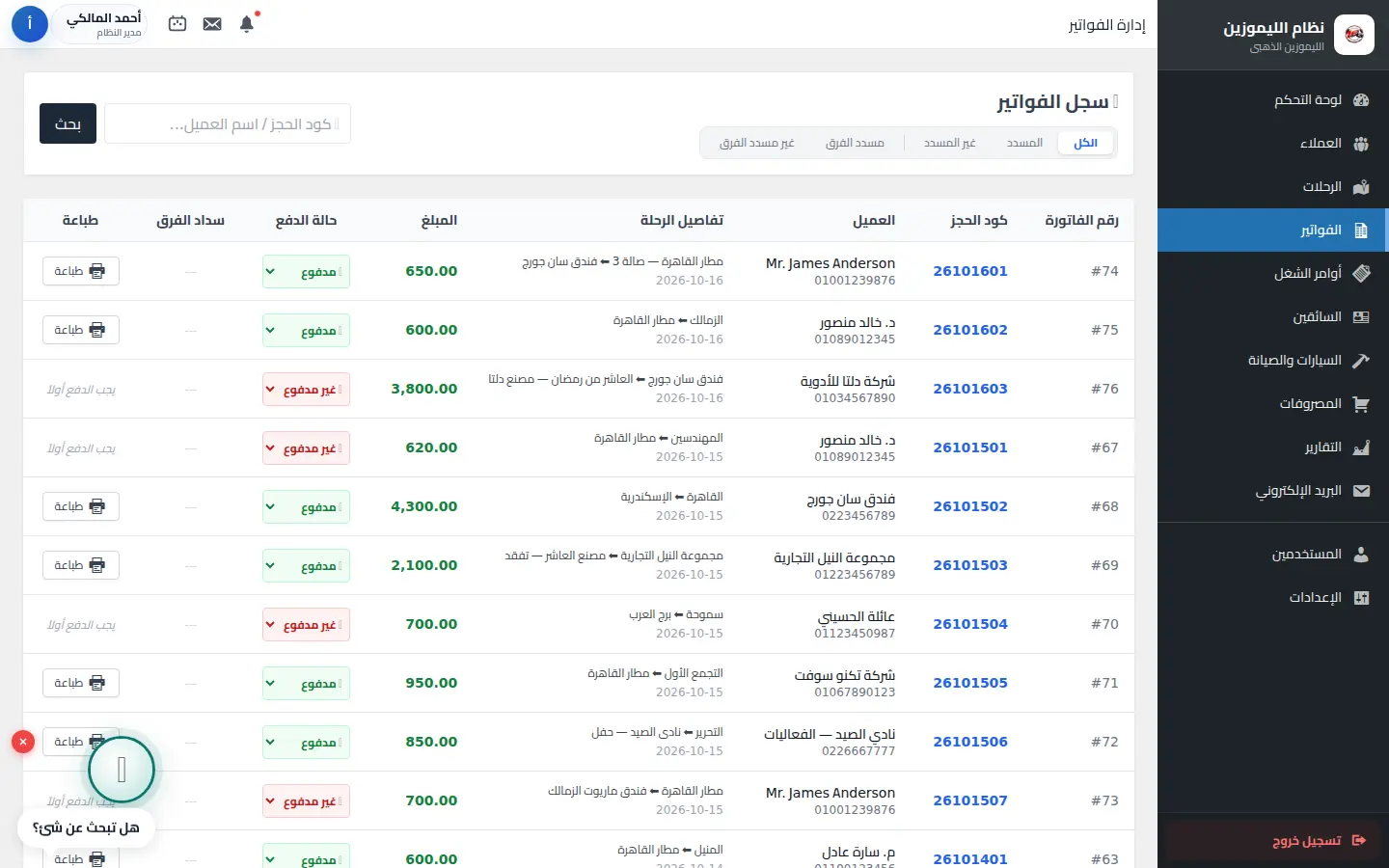Click the customers people icon in sidebar
Screen dimensions: 1389x868
click(1361, 144)
